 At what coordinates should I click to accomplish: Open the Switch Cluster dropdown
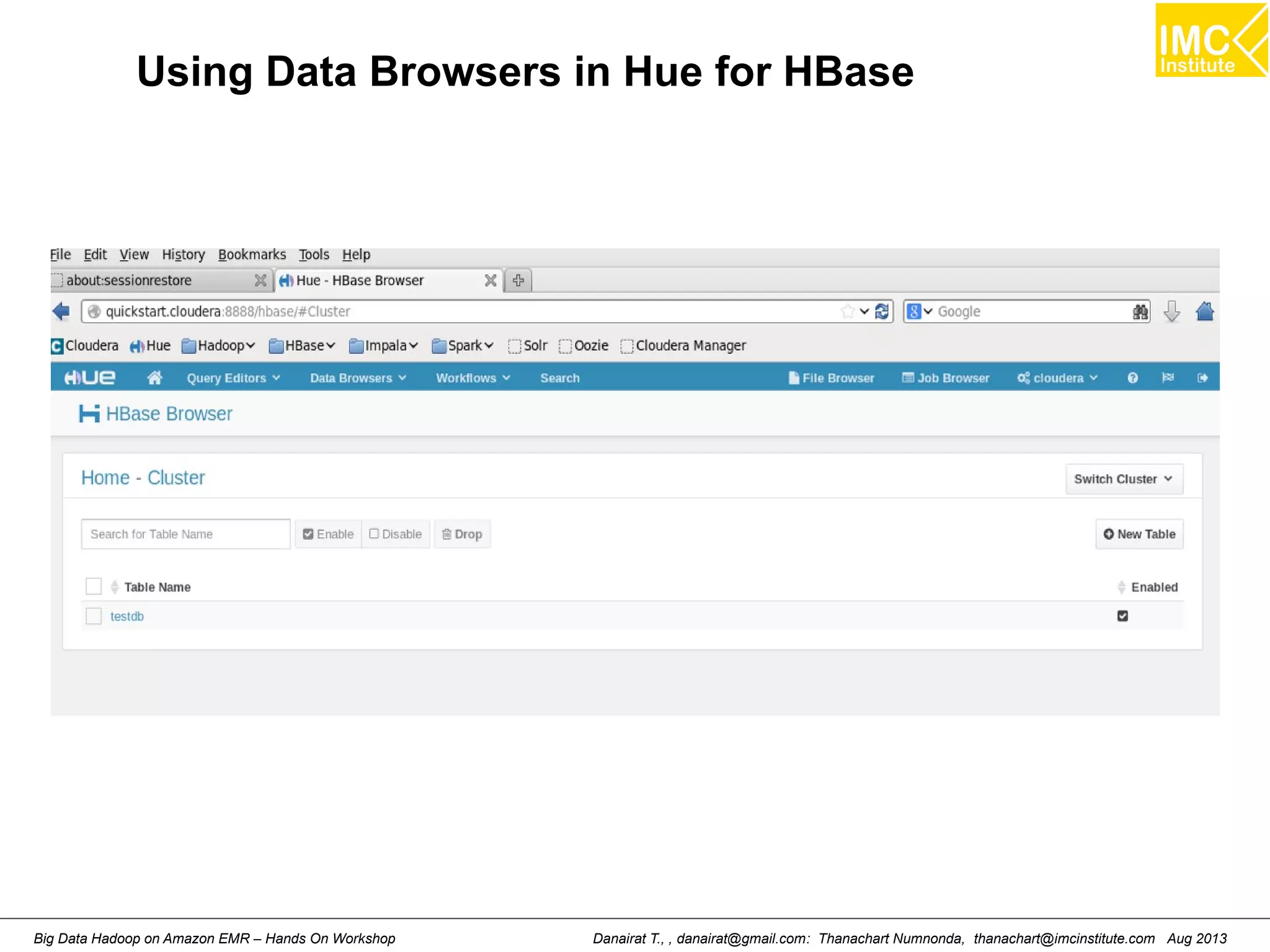pos(1124,479)
